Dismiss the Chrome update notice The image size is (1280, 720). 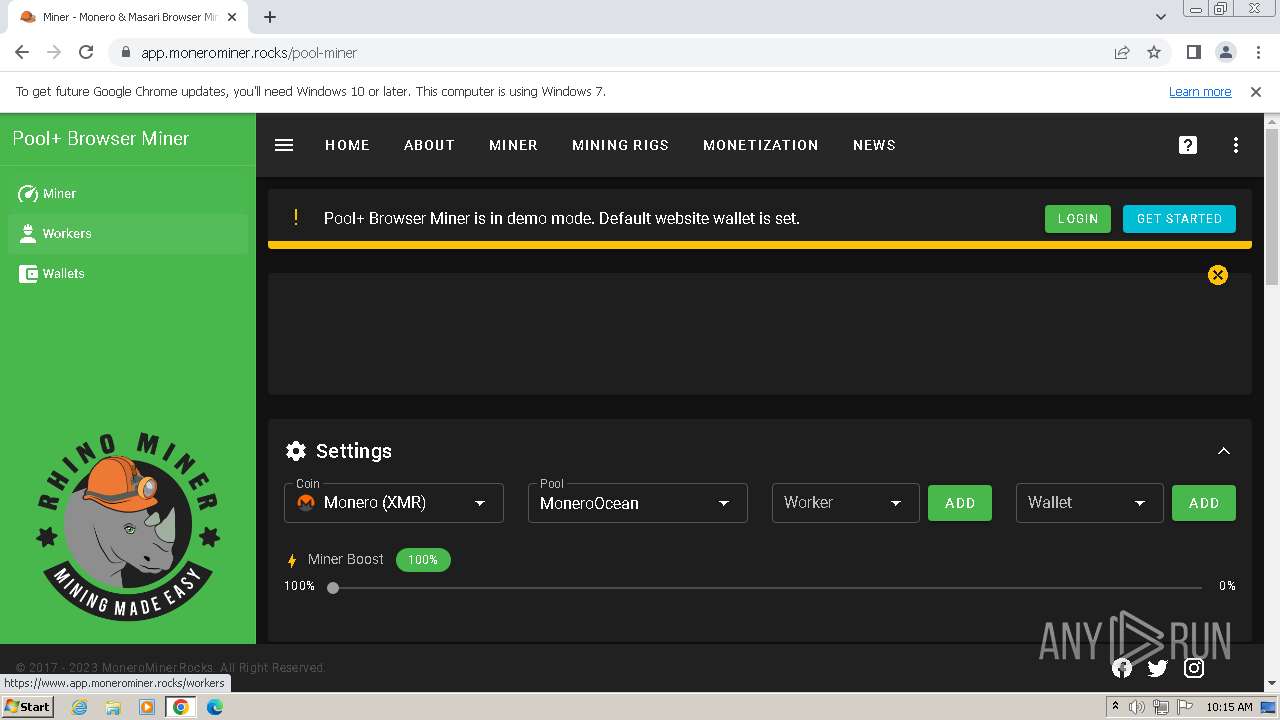pyautogui.click(x=1256, y=92)
